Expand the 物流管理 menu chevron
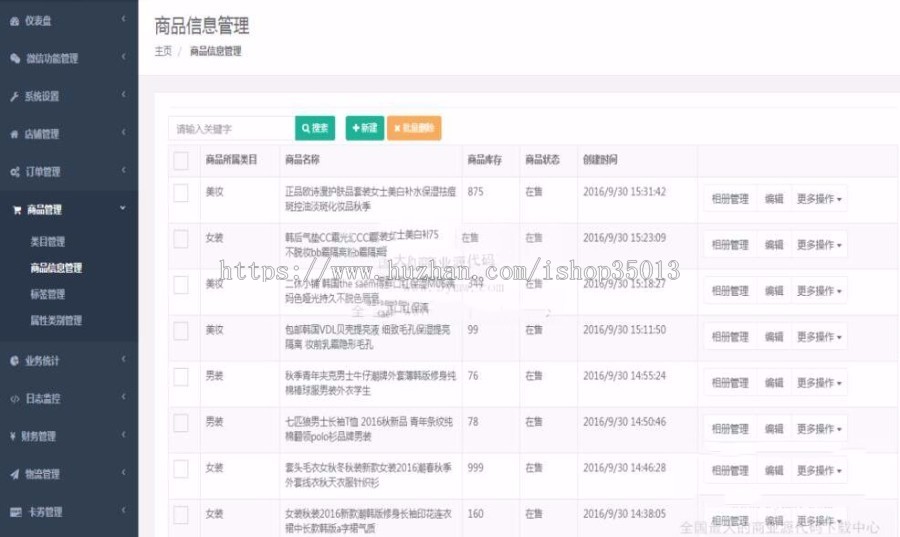Image resolution: width=900 pixels, height=537 pixels. 123,473
